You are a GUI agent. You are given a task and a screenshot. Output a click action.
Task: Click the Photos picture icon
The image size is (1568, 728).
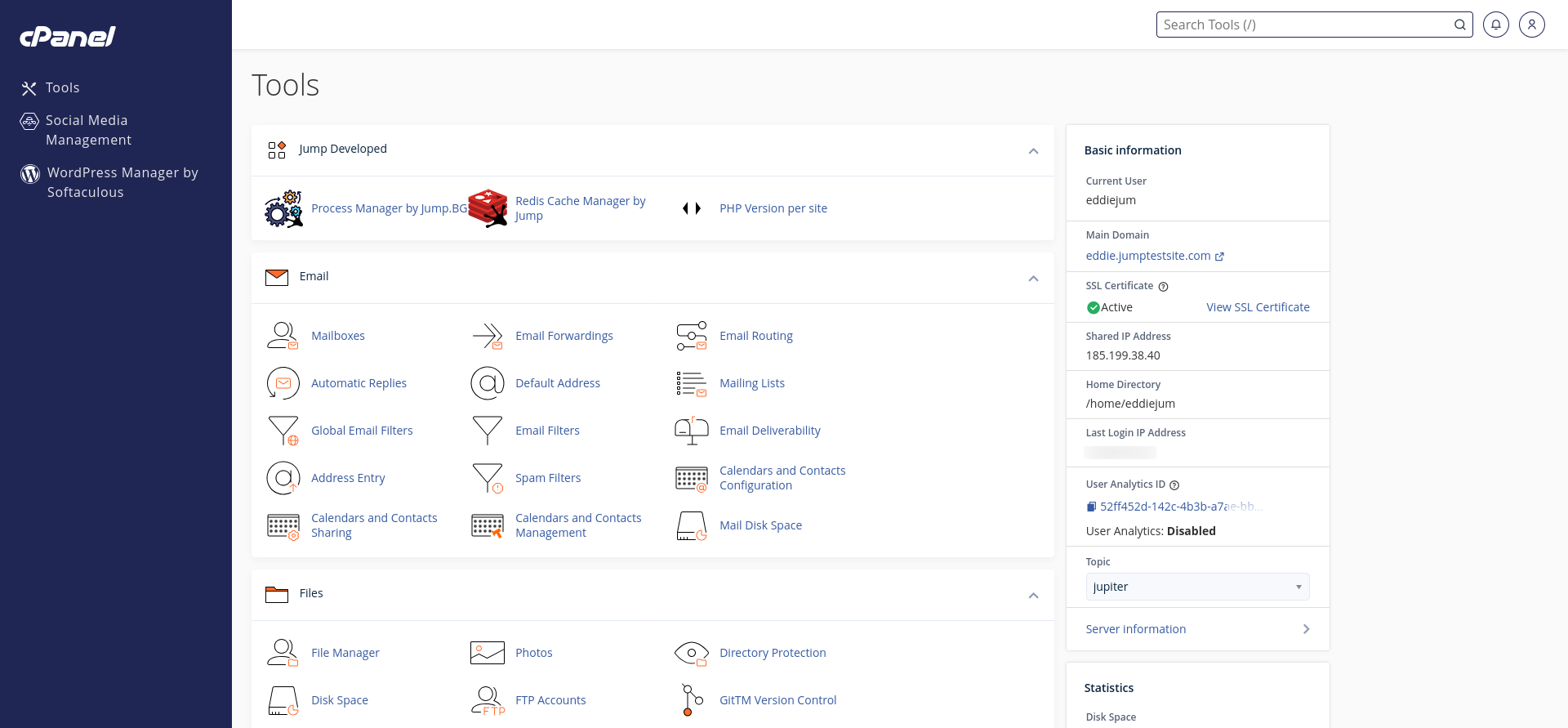(488, 653)
